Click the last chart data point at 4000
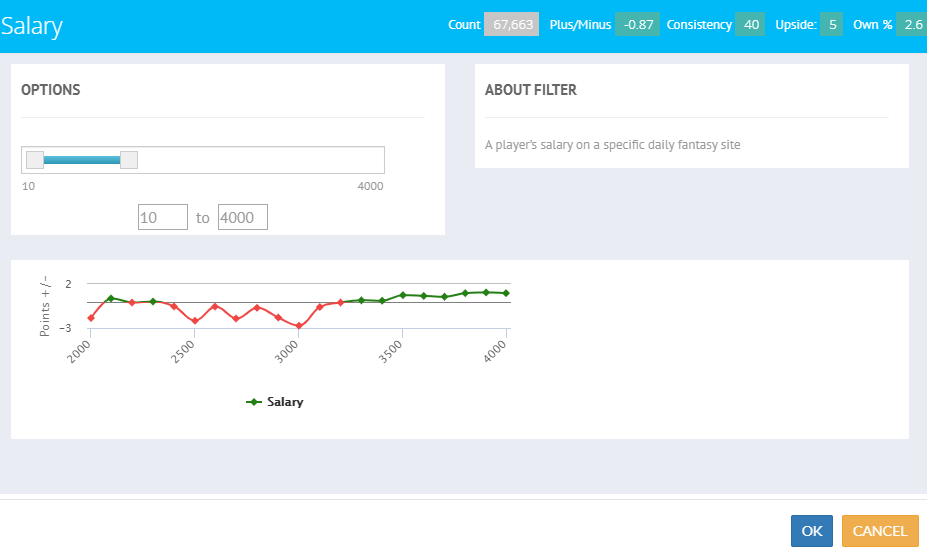Viewport: 927px width, 554px height. pos(506,293)
